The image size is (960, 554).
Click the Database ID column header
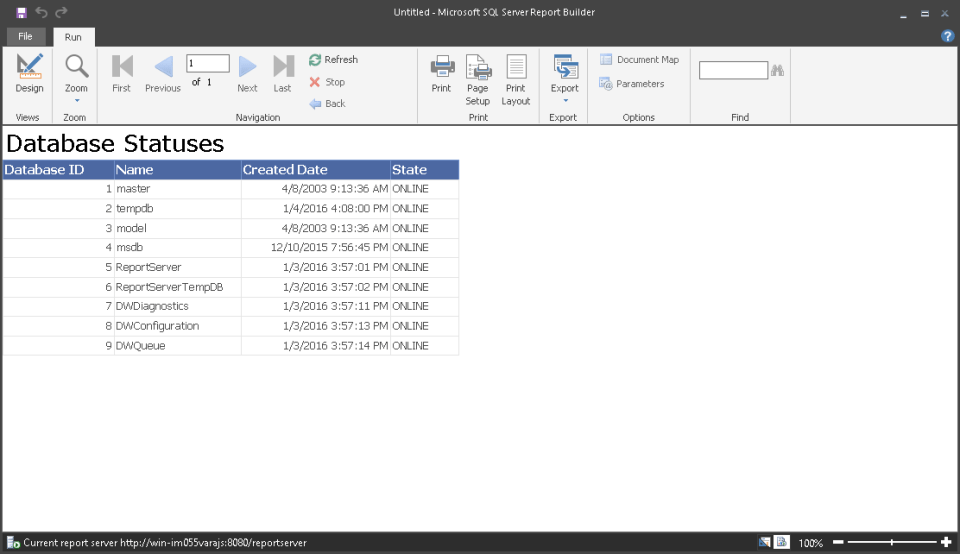[x=59, y=170]
